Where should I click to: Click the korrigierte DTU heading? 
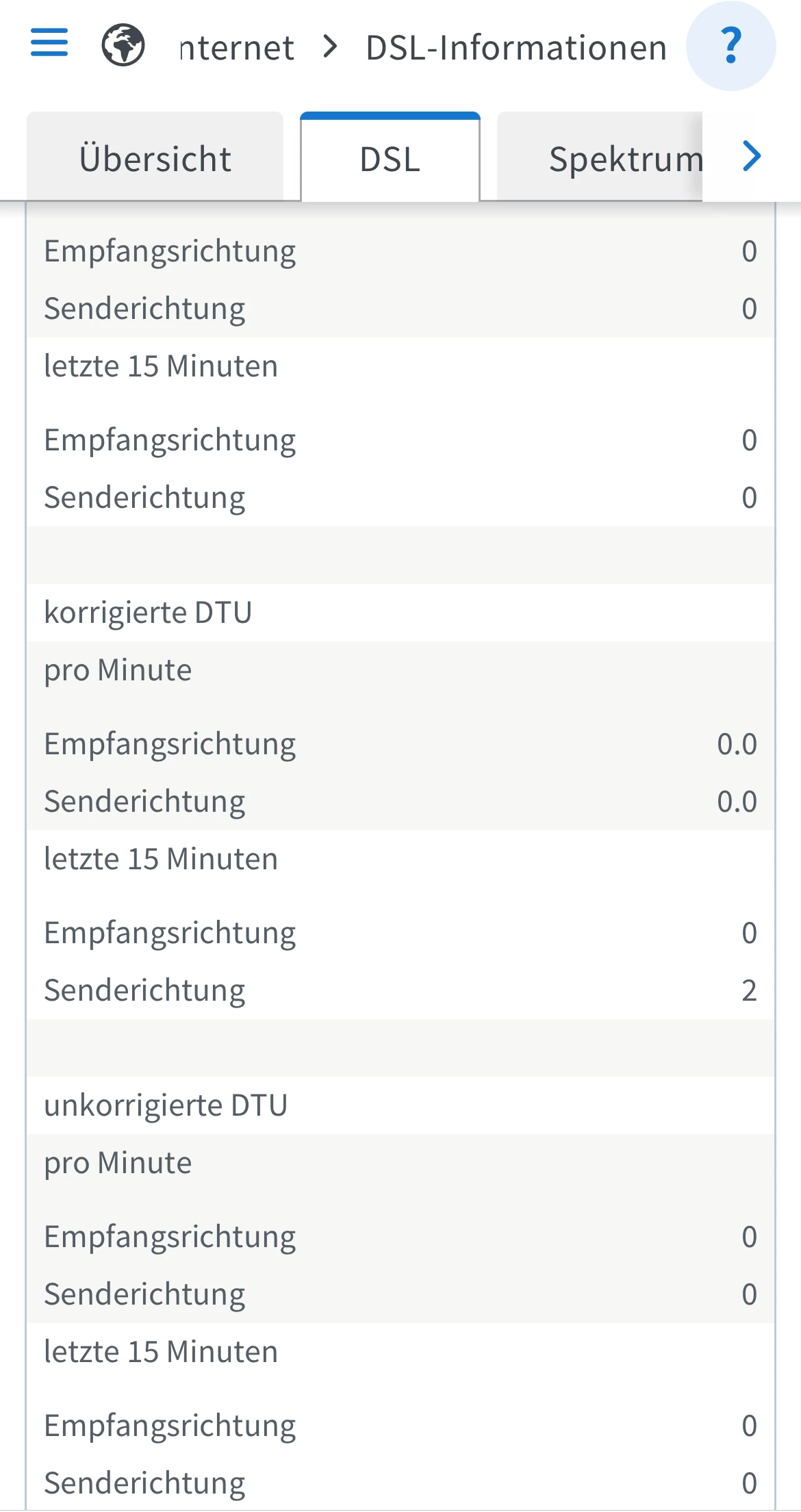coord(148,613)
